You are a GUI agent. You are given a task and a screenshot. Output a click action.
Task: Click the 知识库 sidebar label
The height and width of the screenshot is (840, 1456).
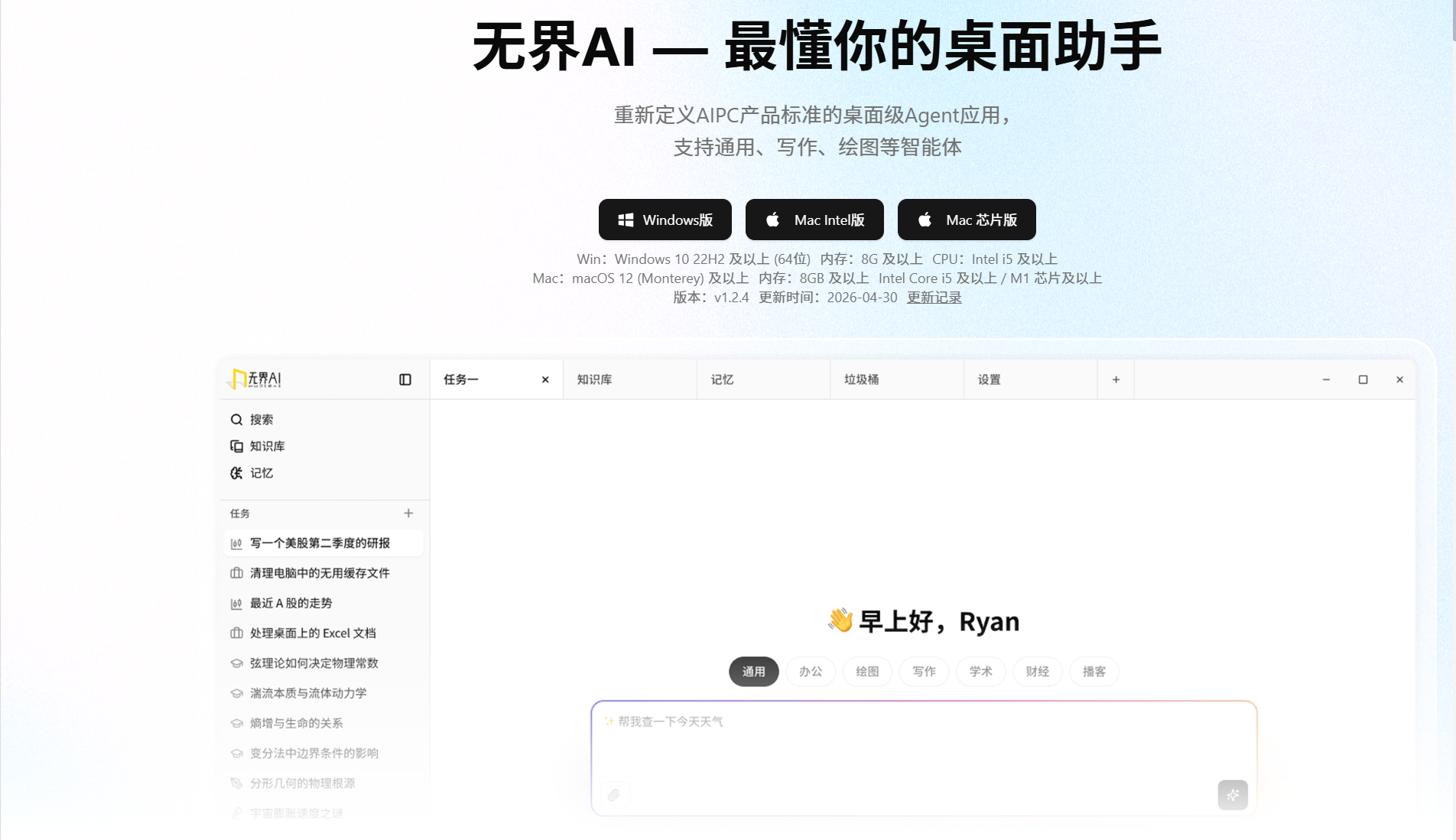point(268,446)
